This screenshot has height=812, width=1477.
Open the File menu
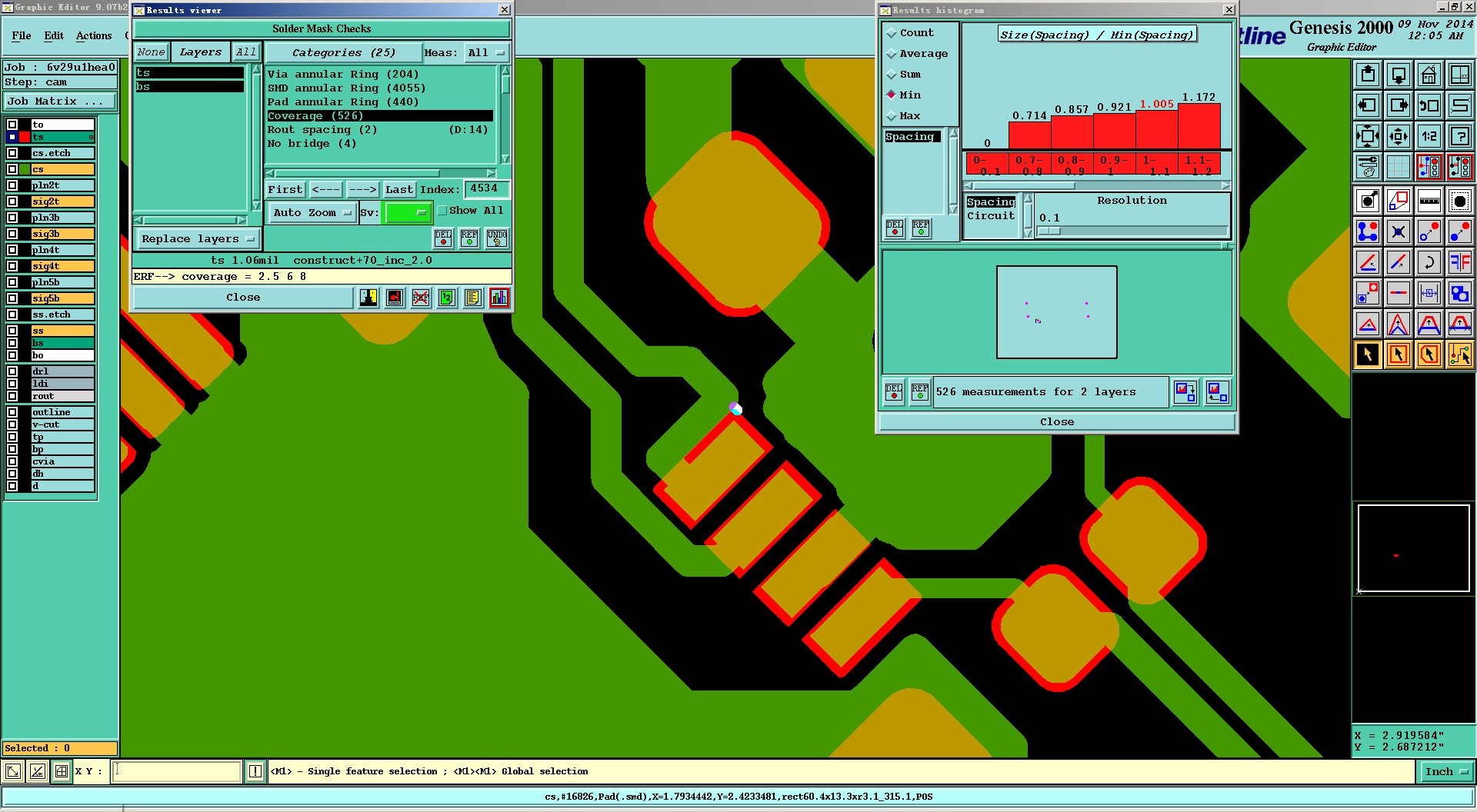(22, 36)
